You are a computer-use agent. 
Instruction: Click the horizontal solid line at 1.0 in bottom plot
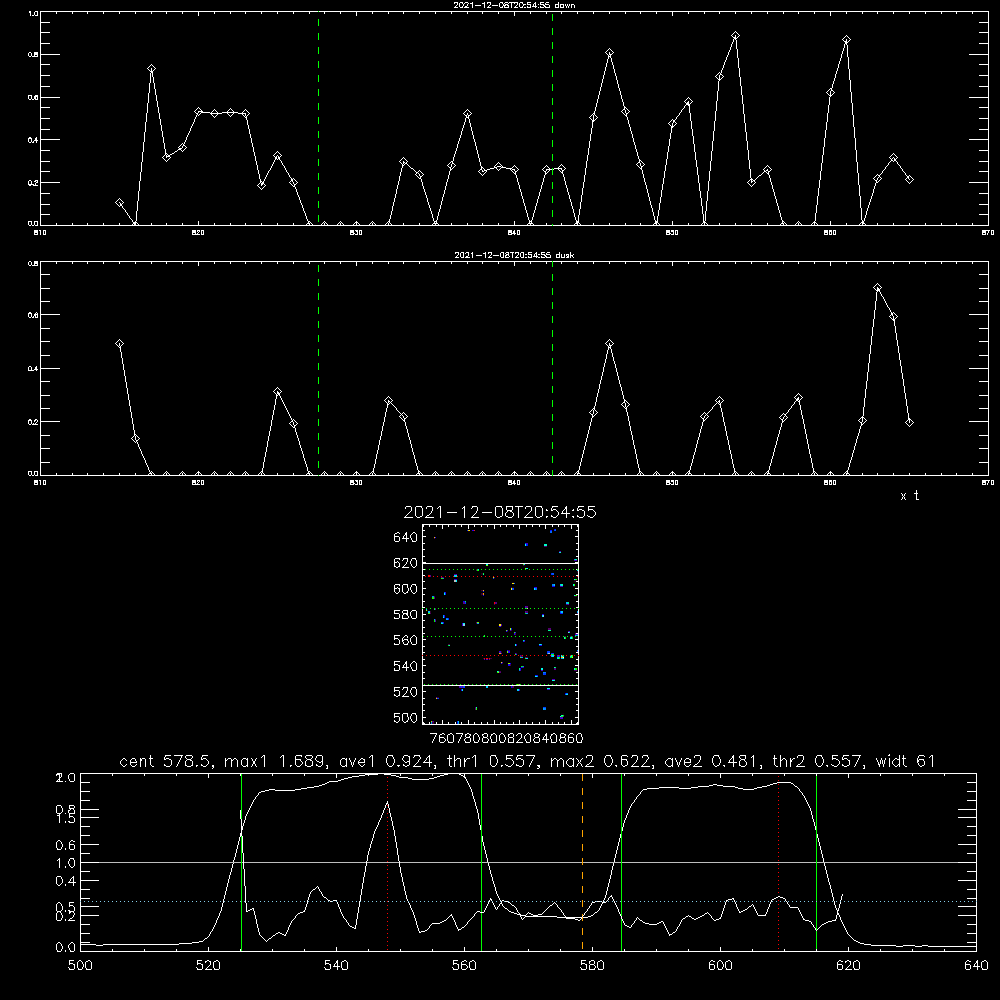(528, 862)
